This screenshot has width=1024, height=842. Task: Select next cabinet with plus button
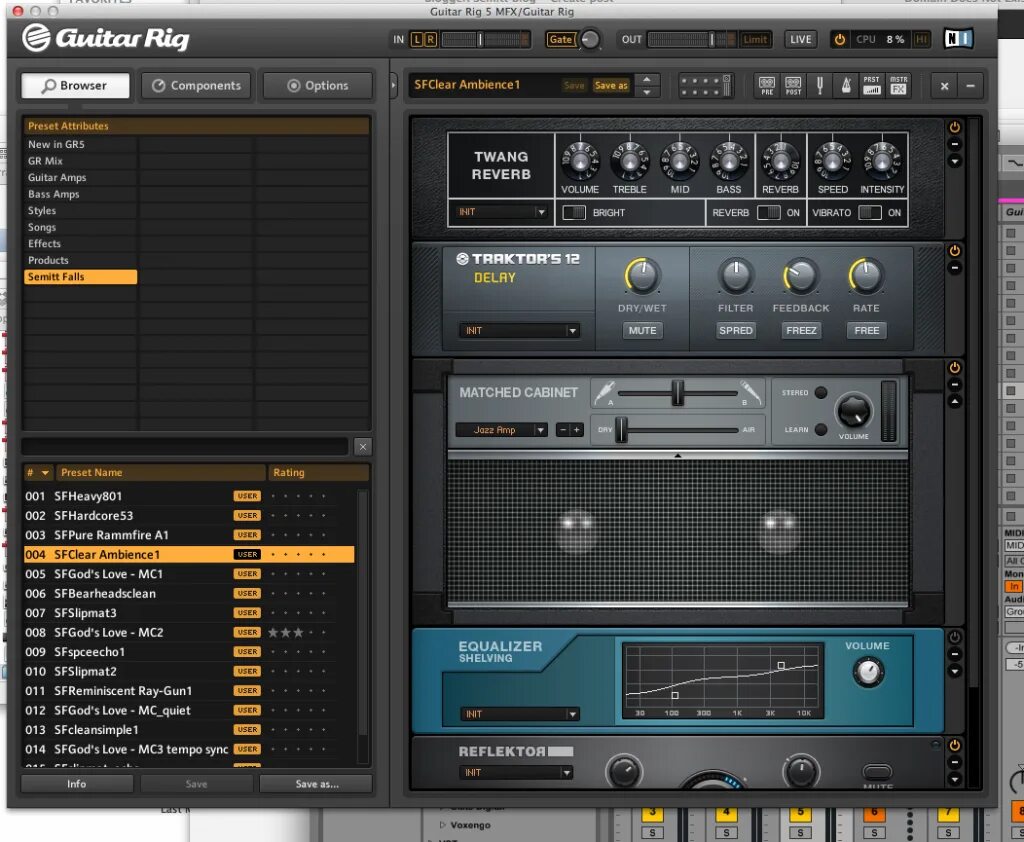(x=577, y=430)
